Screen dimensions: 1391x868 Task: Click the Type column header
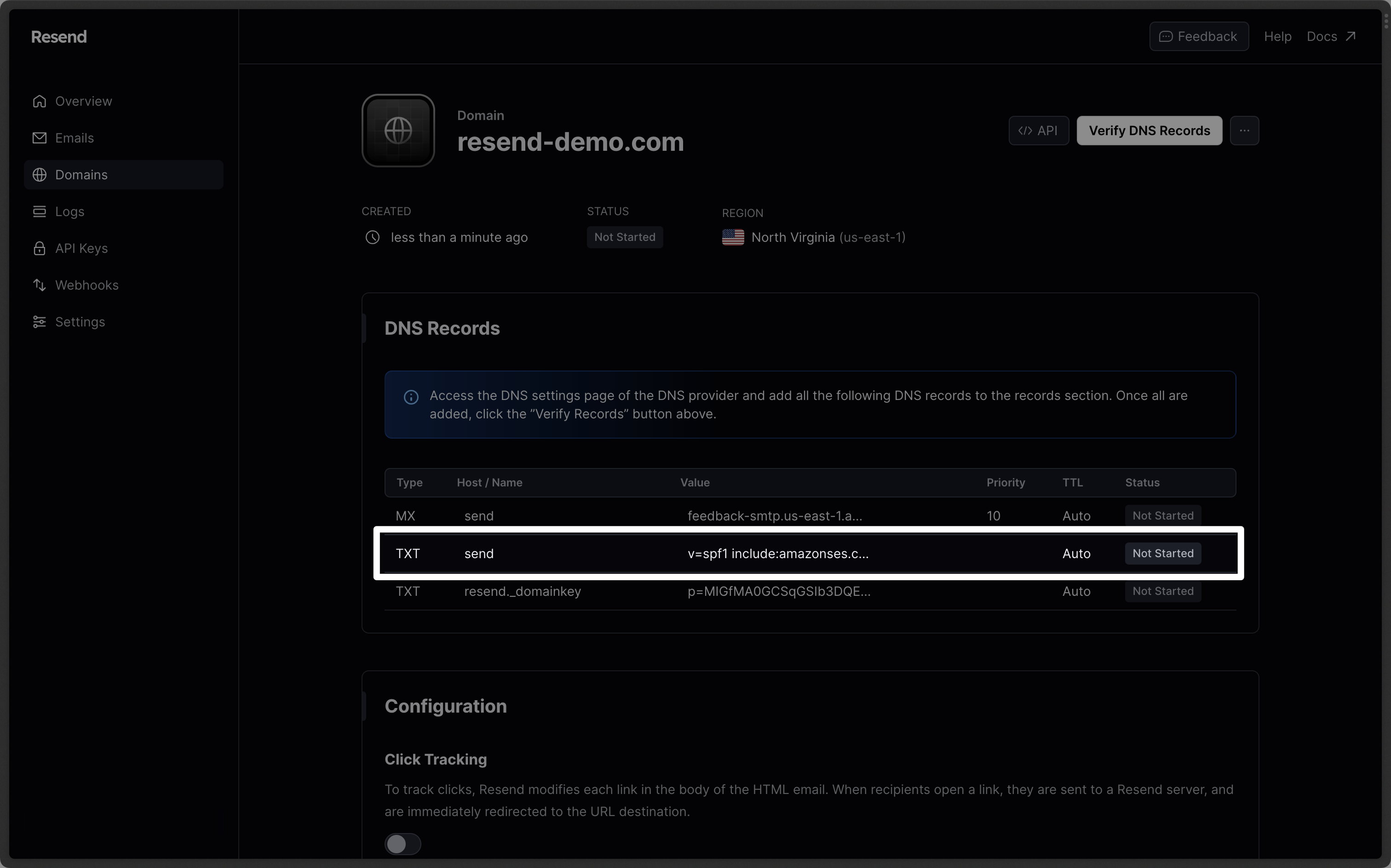coord(409,482)
